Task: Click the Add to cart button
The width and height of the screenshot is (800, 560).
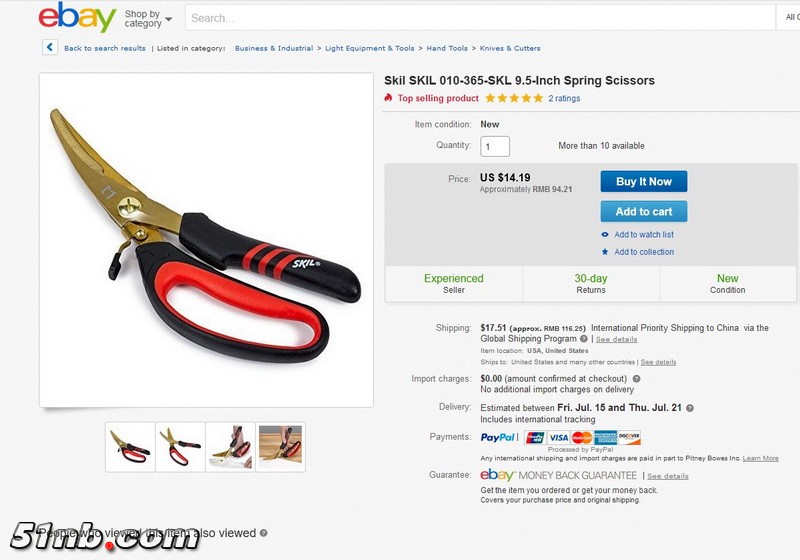Action: click(x=644, y=211)
